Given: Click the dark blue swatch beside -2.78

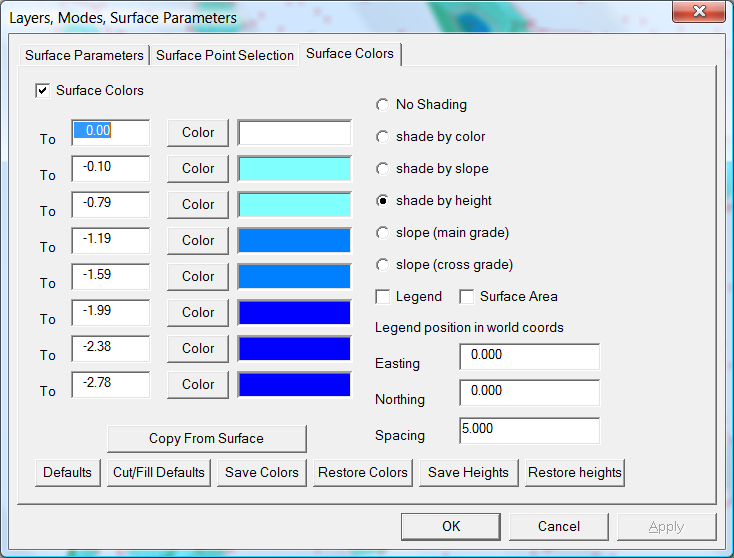Looking at the screenshot, I should pyautogui.click(x=295, y=385).
